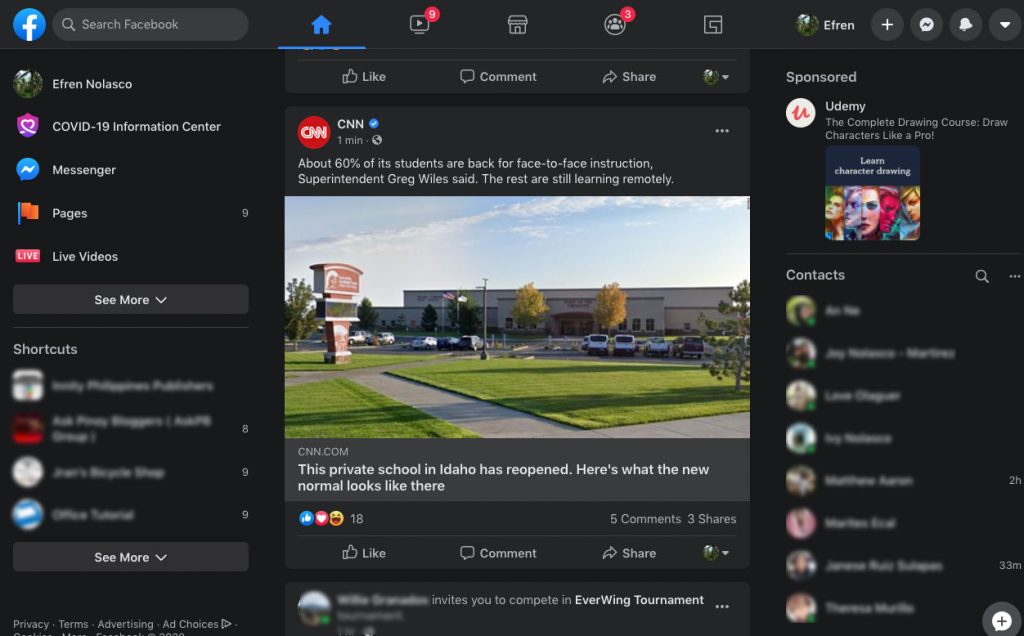
Task: Open options for EverWing Tournament post
Action: 722,607
